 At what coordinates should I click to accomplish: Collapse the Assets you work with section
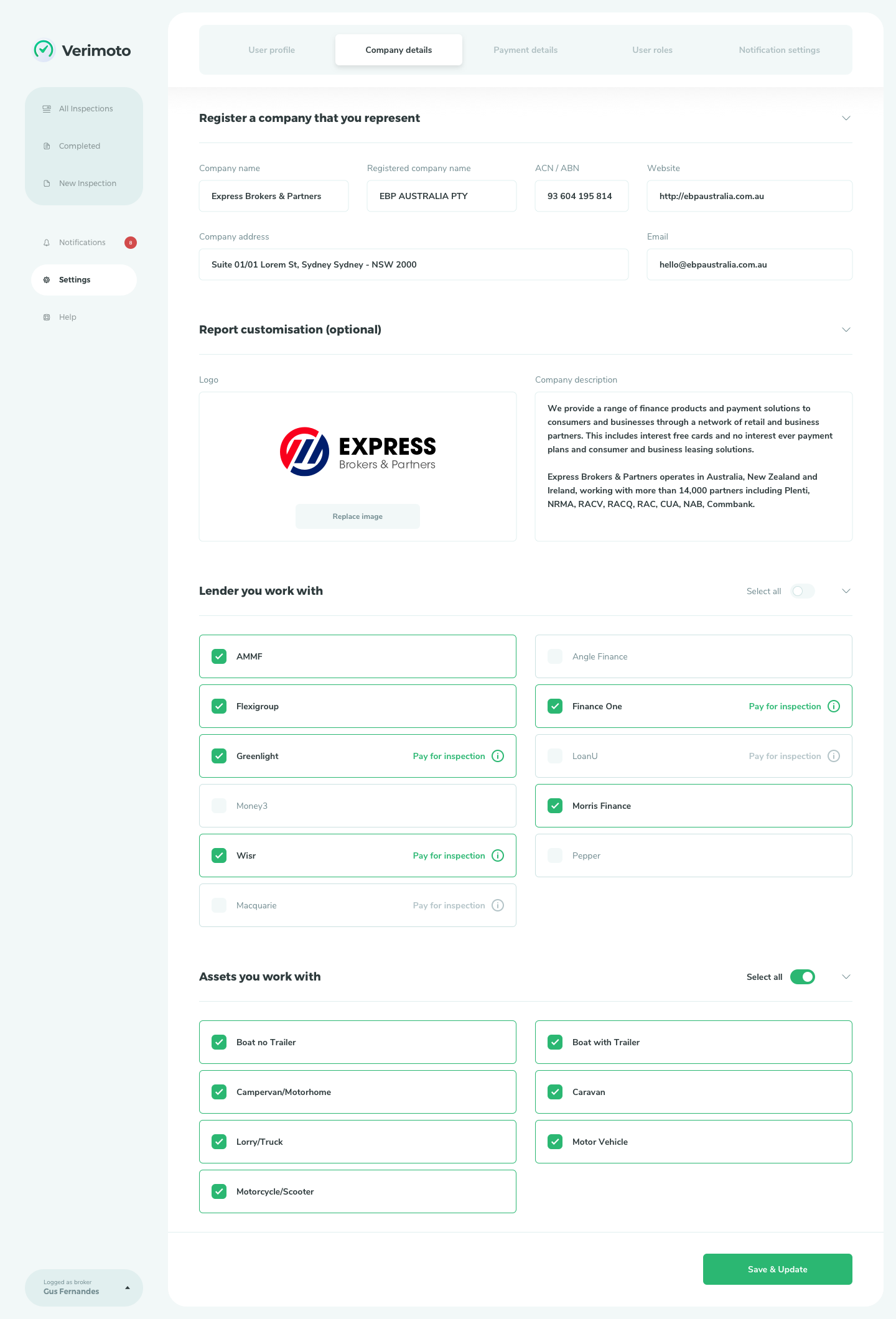coord(846,977)
